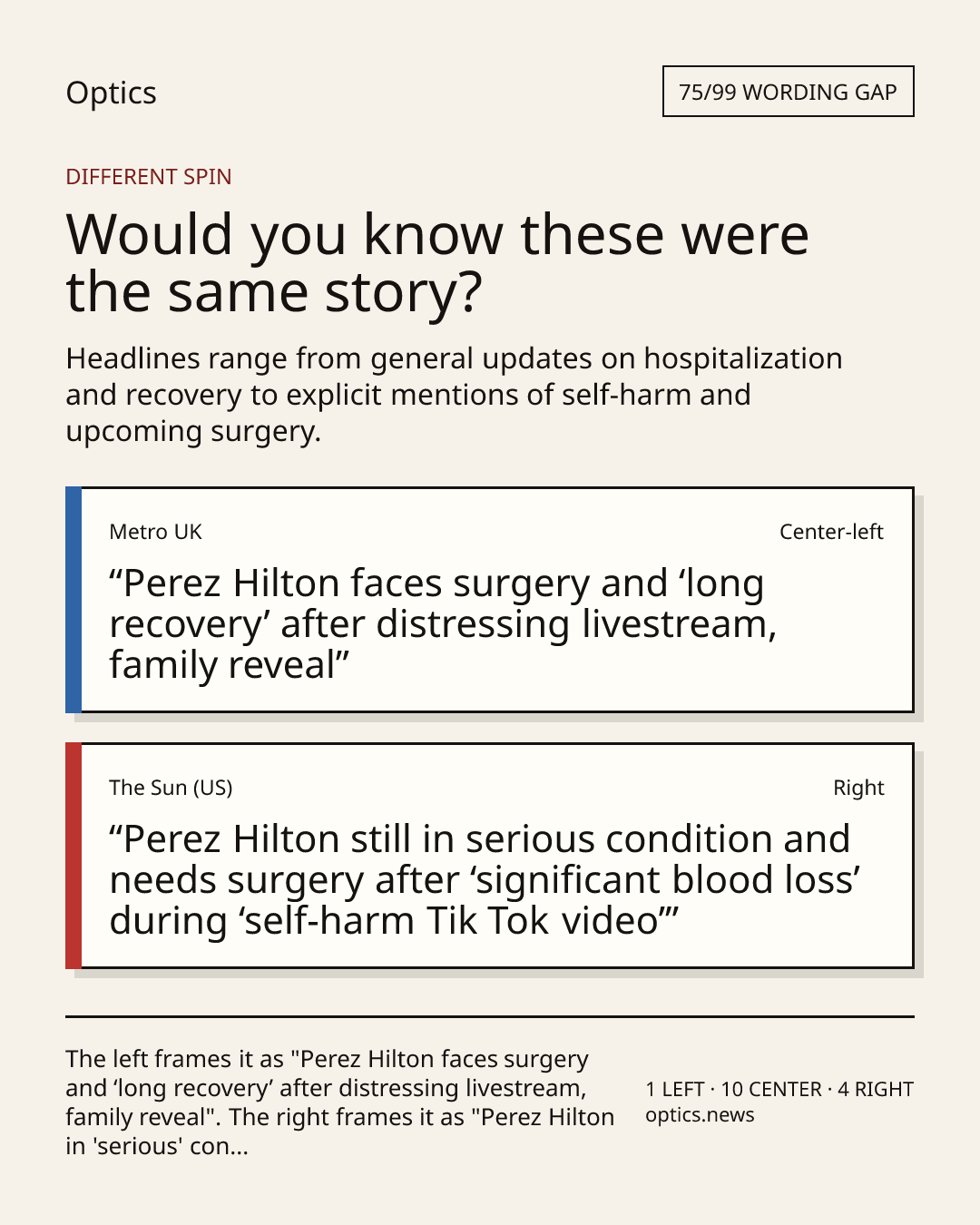This screenshot has height=1225, width=980.
Task: Click the serious condition headline text
Action: click(485, 879)
